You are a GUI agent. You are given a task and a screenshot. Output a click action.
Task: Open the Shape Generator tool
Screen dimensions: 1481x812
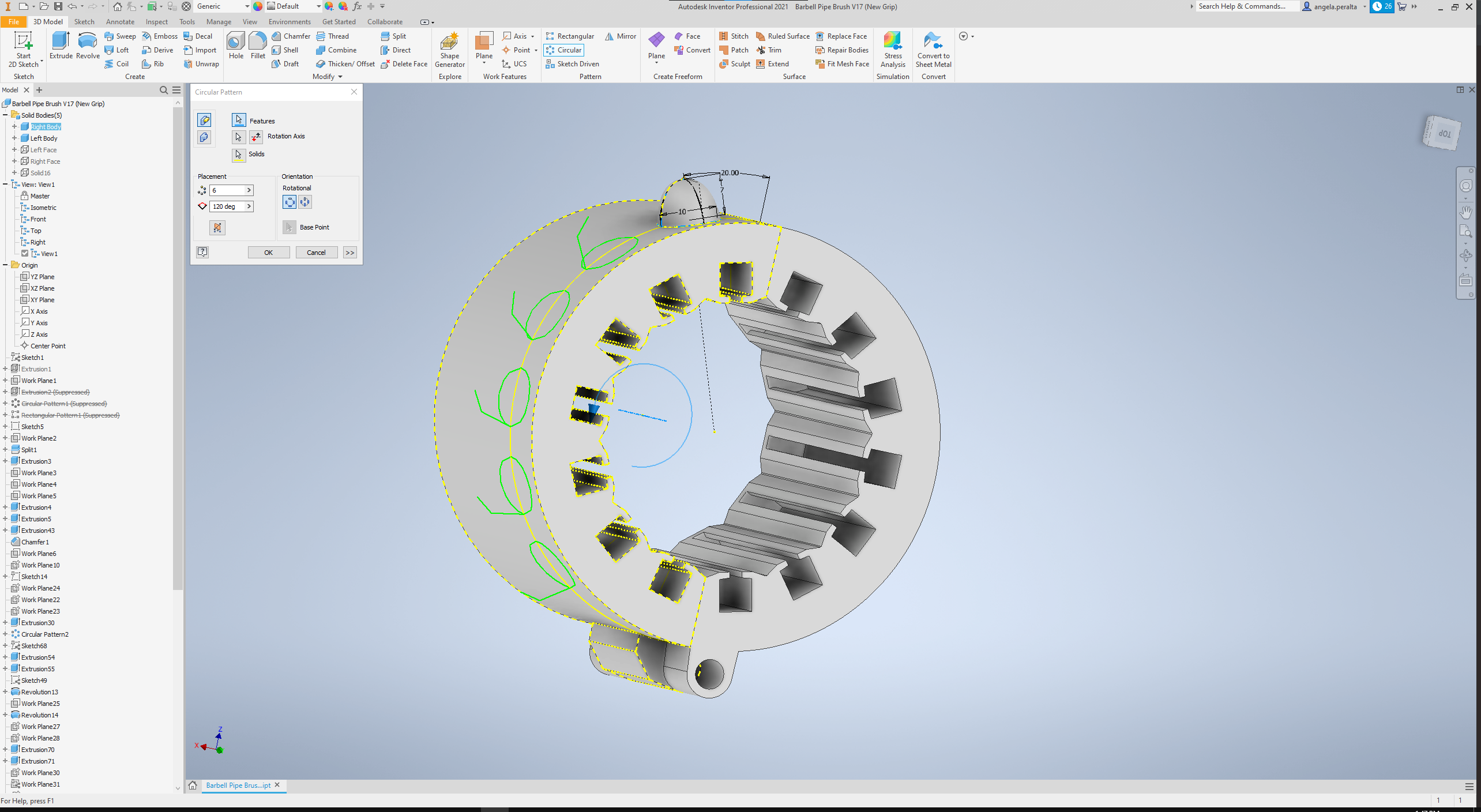[x=449, y=50]
